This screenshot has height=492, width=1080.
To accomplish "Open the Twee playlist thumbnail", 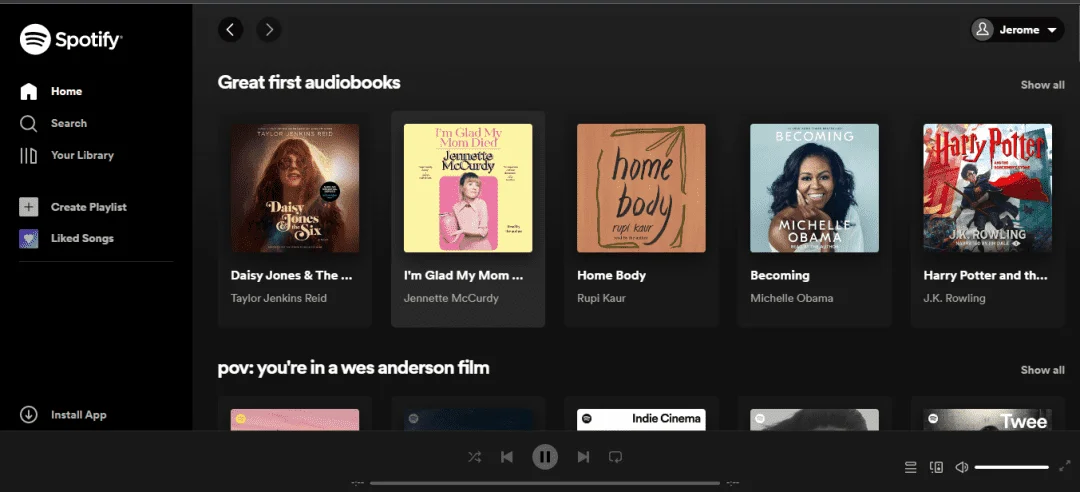I will 988,420.
